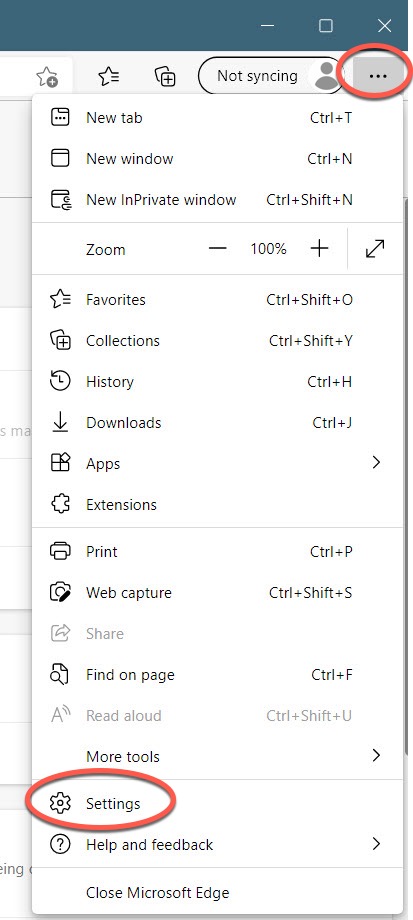
Task: Click the Collections icon in the toolbar
Action: (165, 76)
